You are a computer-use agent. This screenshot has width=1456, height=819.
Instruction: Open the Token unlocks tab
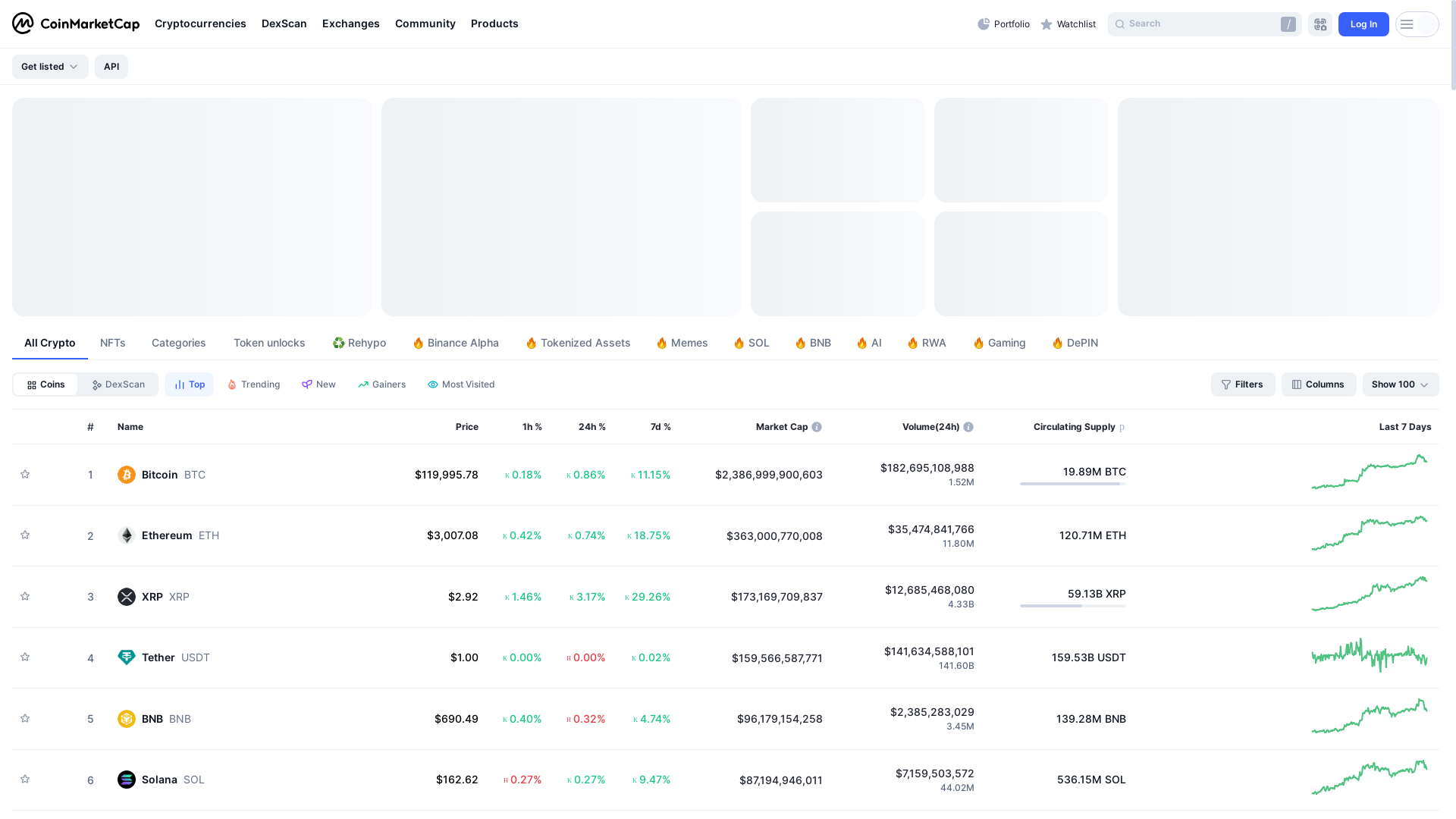click(269, 343)
